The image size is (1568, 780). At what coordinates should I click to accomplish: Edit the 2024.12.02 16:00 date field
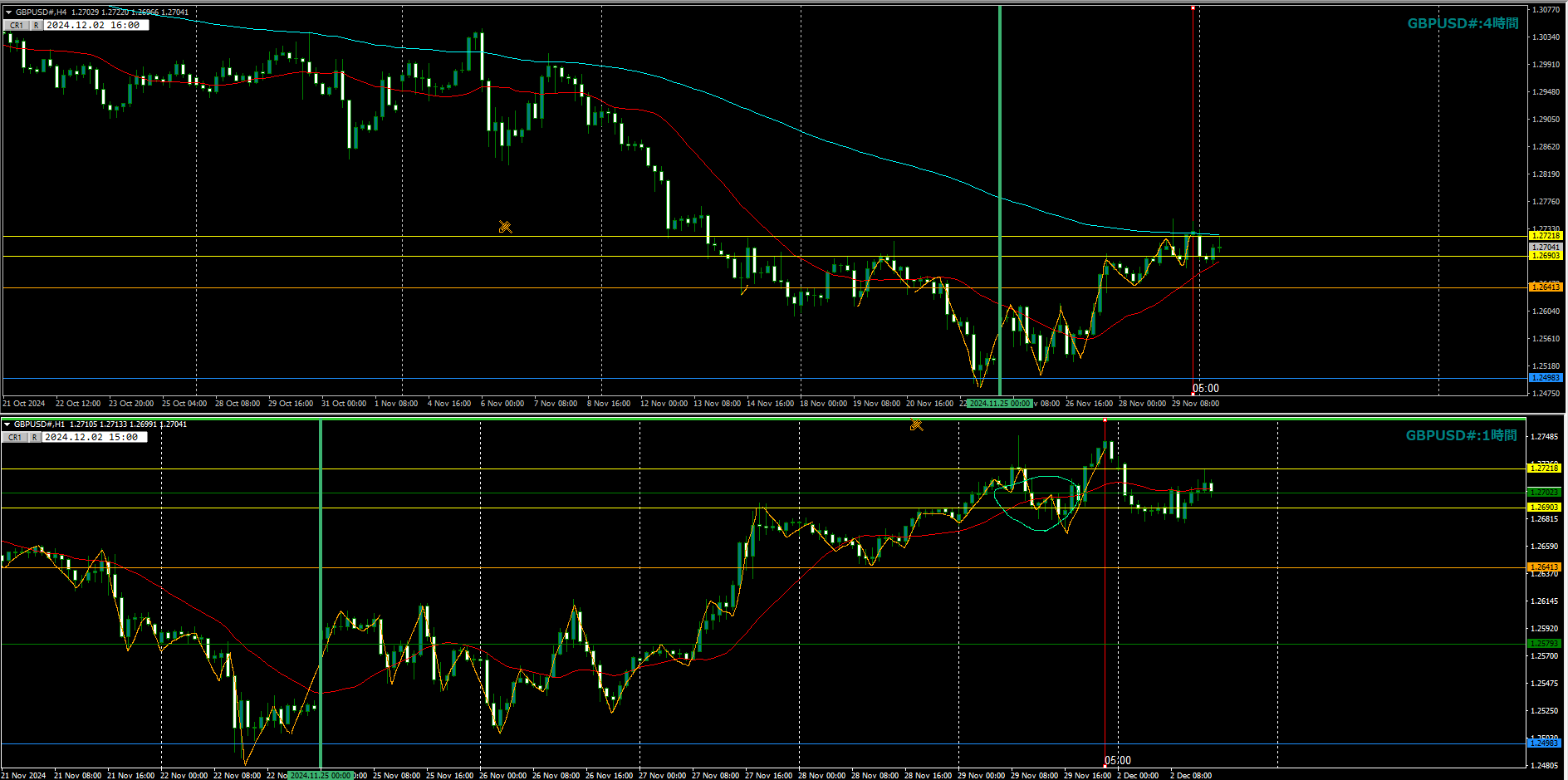coord(96,25)
